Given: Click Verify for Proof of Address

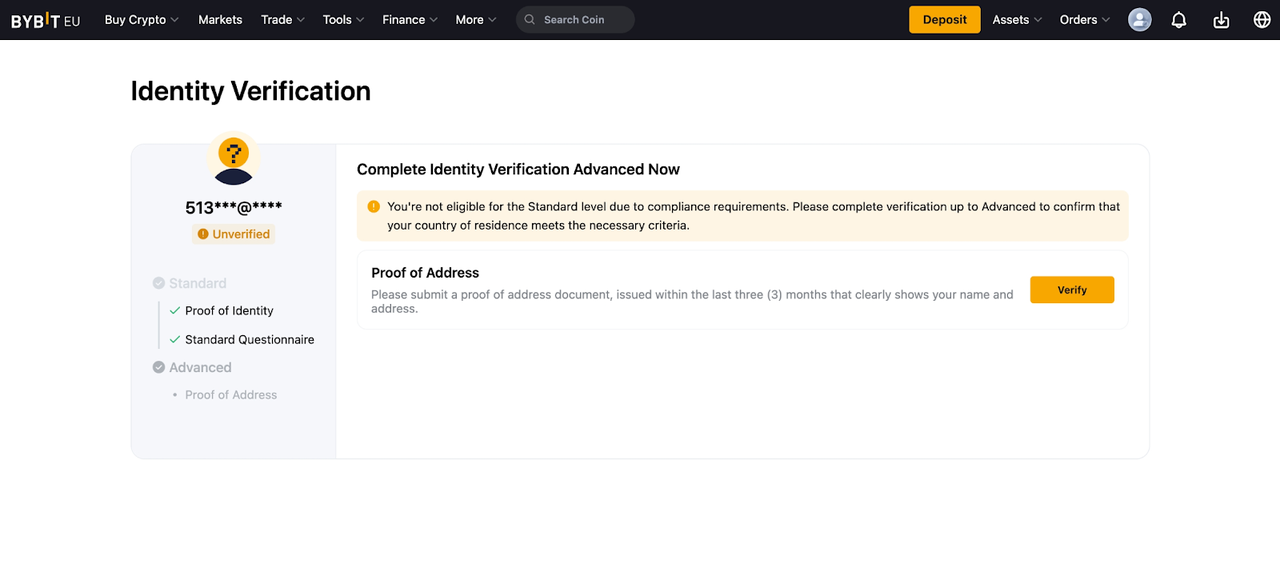Looking at the screenshot, I should click(1071, 290).
